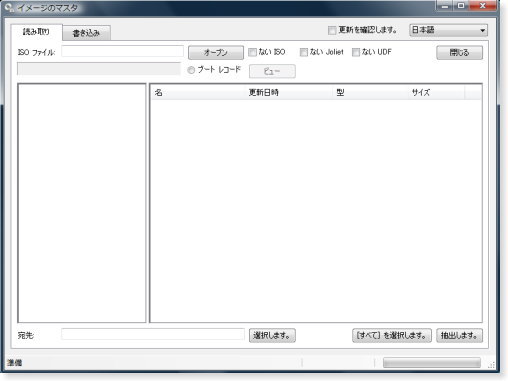Click the 選択します button
The image size is (508, 381).
click(272, 335)
